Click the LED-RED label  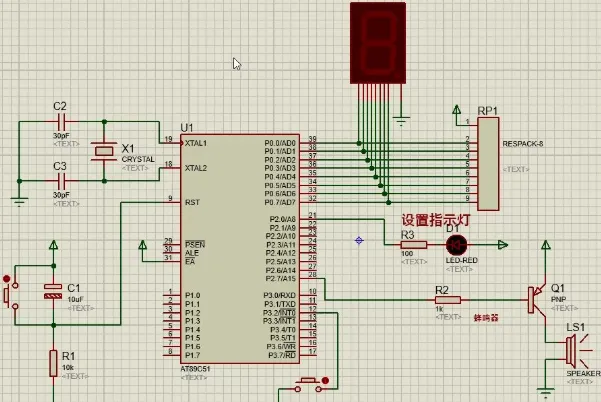(461, 260)
